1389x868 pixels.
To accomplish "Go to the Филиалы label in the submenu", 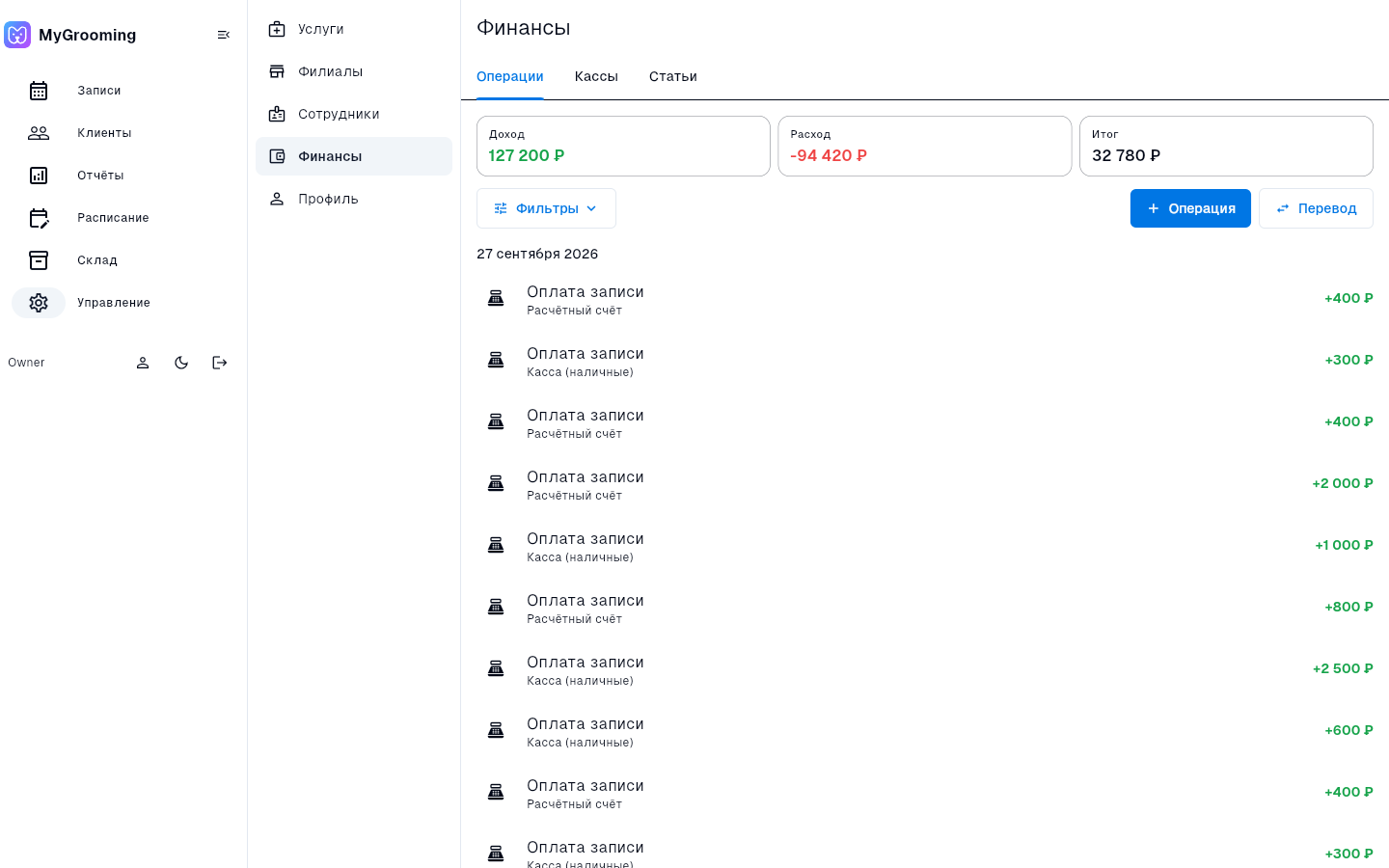I will coord(331,71).
